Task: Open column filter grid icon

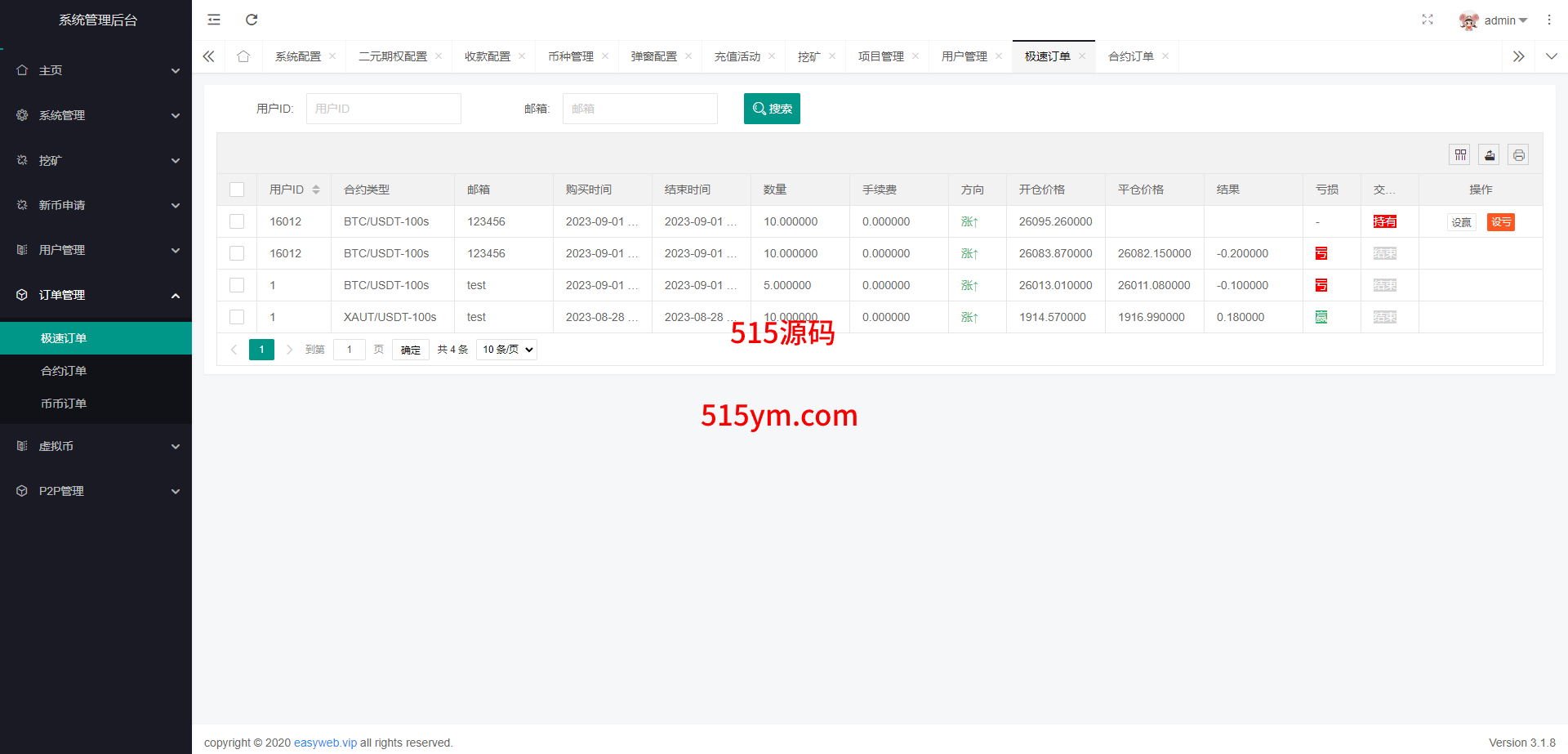Action: 1460,155
